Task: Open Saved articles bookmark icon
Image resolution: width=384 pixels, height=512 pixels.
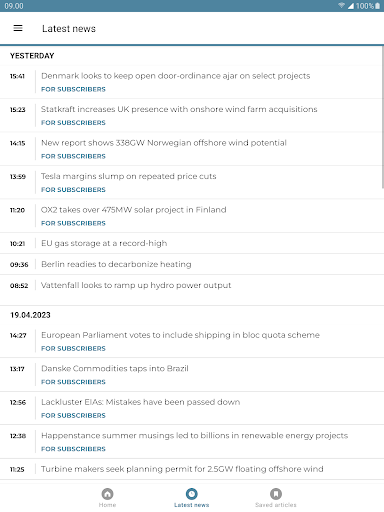Action: (x=276, y=494)
